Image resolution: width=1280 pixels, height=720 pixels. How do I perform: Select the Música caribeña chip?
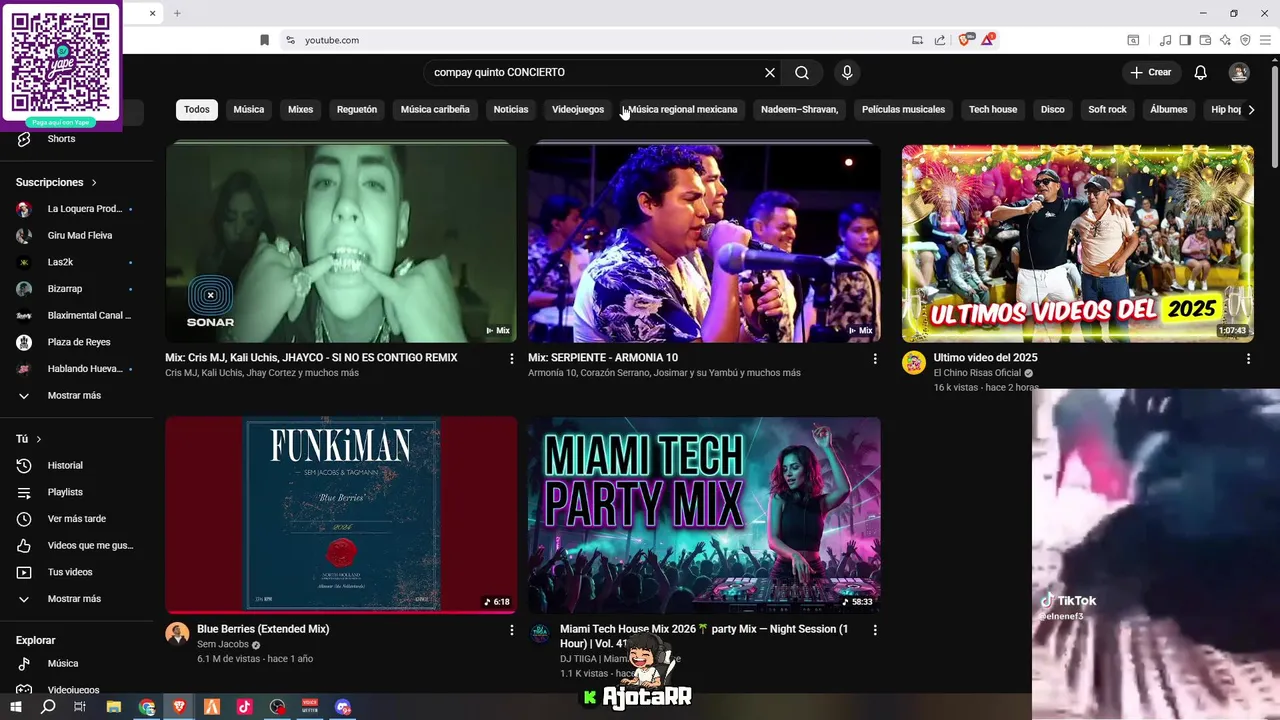(x=435, y=110)
